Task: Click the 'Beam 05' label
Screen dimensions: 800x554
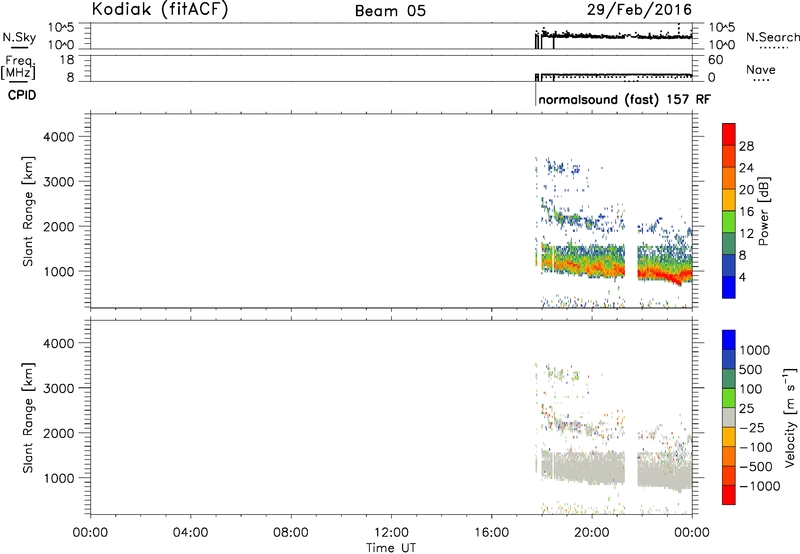Action: [390, 11]
